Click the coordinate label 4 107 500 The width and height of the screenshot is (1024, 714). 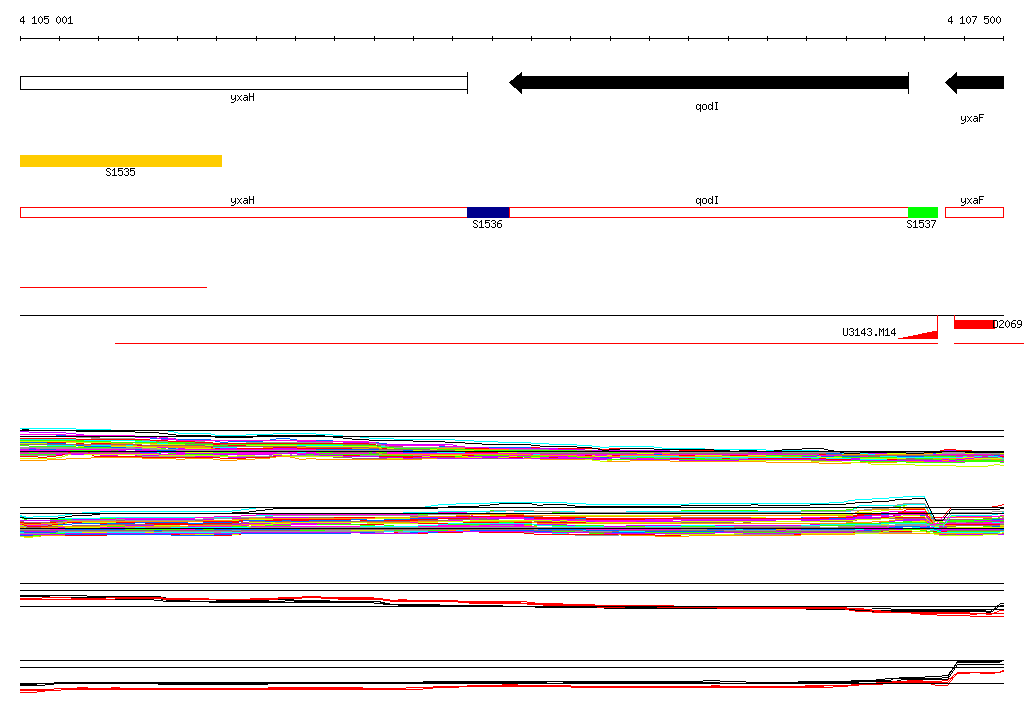974,20
